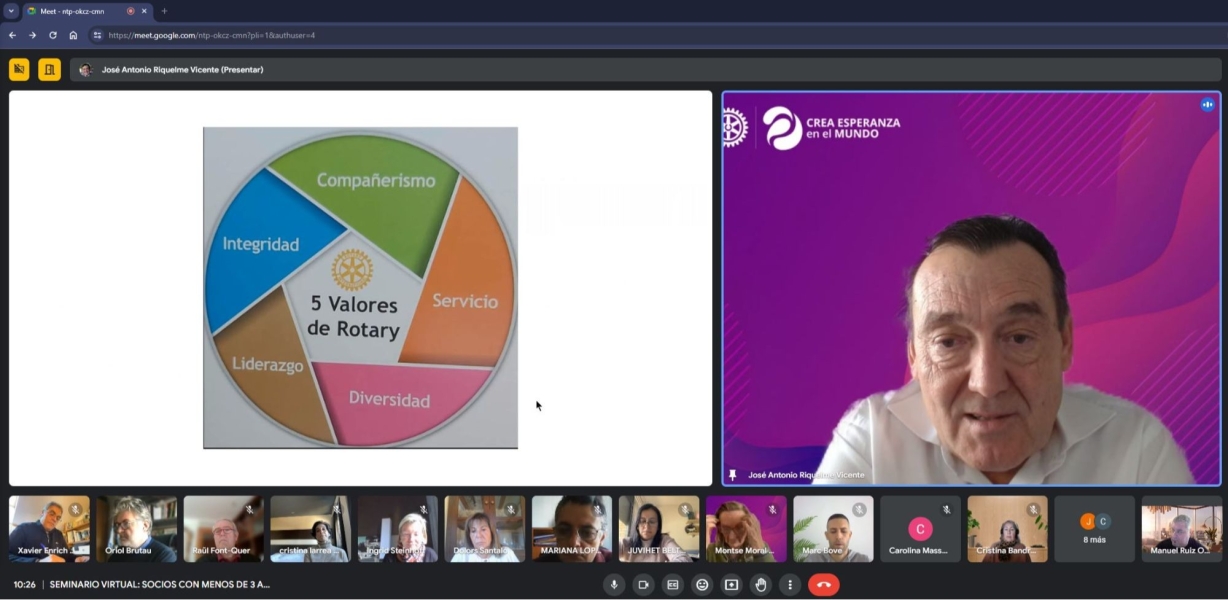Select Oriol Brutau's video tile
This screenshot has height=600, width=1228.
pyautogui.click(x=136, y=529)
